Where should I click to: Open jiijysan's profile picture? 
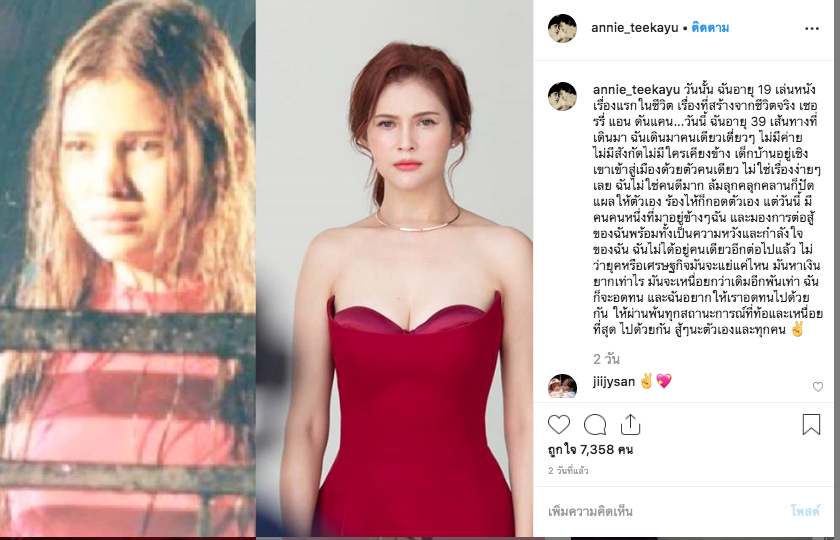[562, 387]
